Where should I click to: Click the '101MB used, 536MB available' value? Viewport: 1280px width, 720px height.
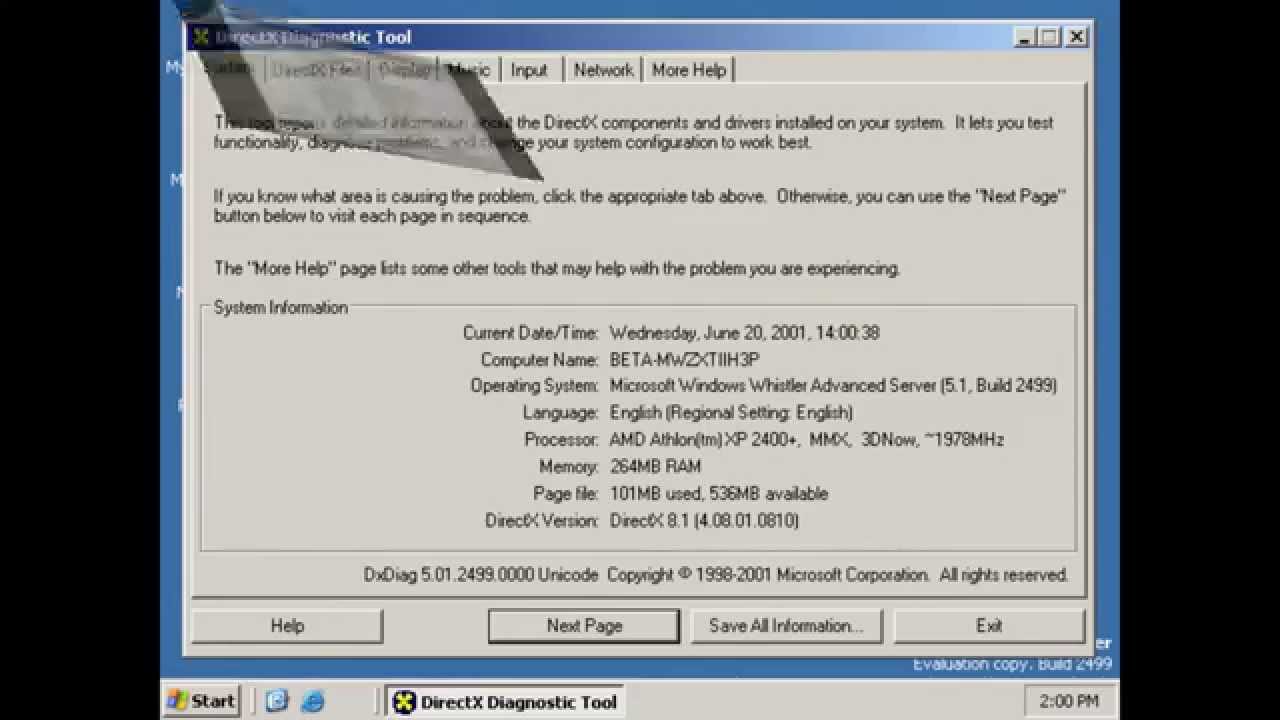pos(719,494)
